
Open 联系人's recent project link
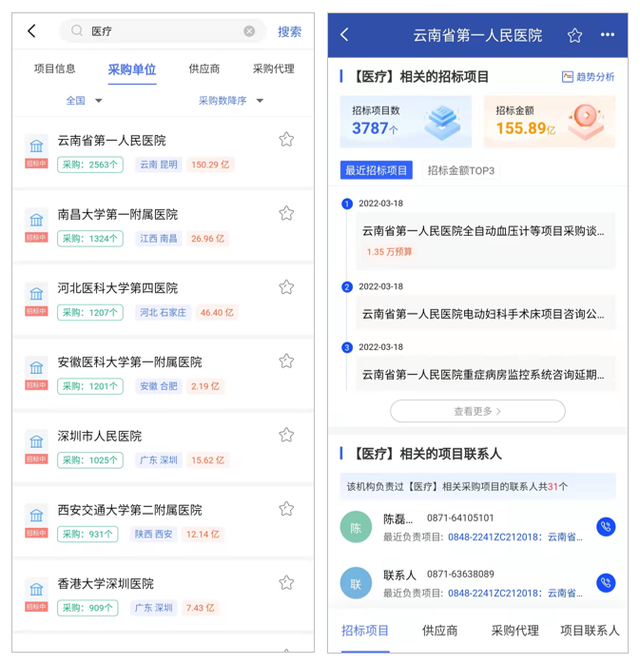(x=515, y=593)
